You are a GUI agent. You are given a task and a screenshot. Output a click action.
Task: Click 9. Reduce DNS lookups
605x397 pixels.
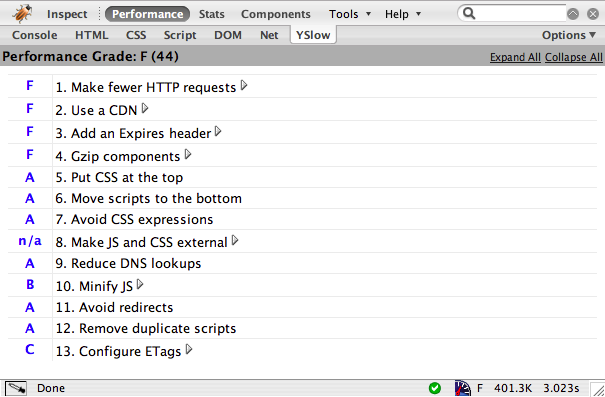128,263
